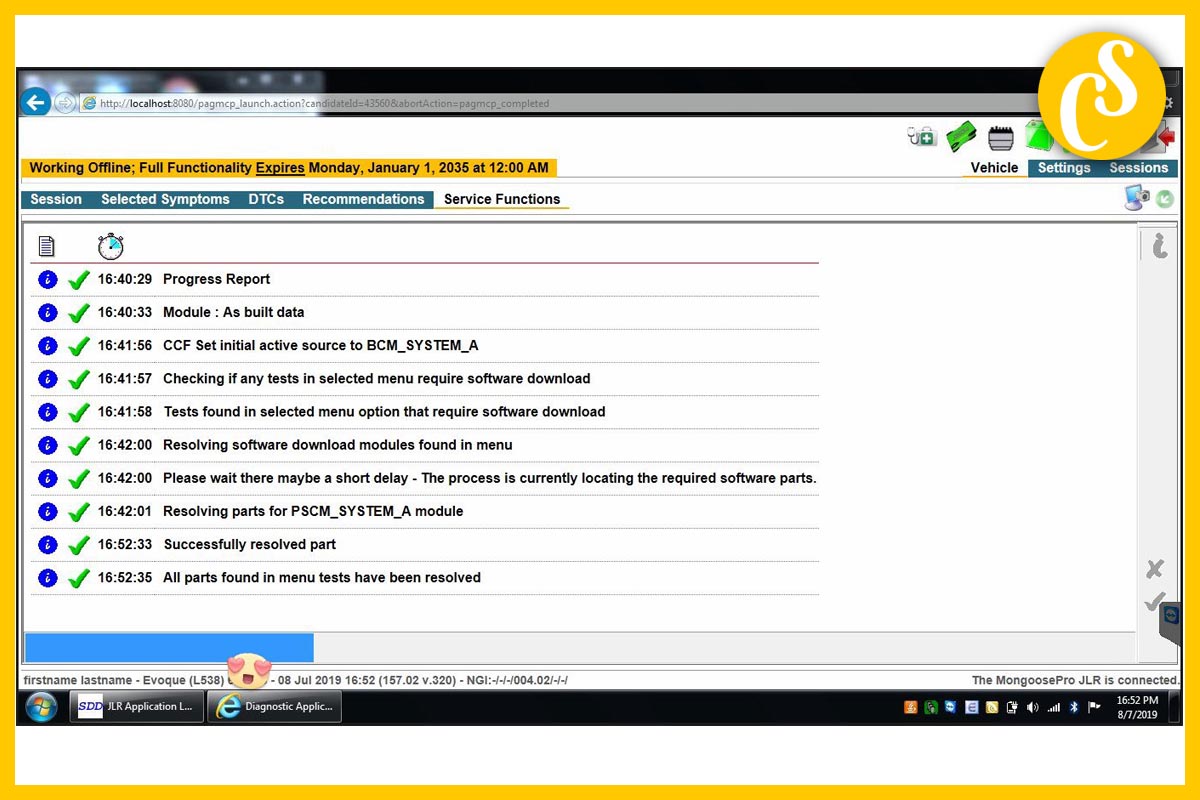Click info icon beside Progress Report
Screen dimensions: 1200x800
47,279
